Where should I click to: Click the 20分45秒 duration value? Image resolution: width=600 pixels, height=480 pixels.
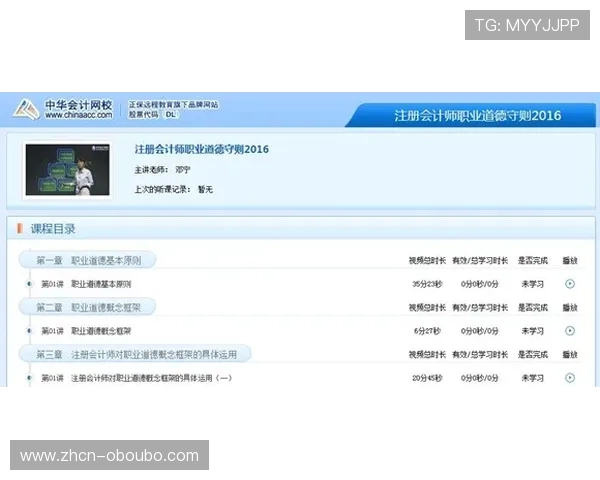tap(427, 378)
